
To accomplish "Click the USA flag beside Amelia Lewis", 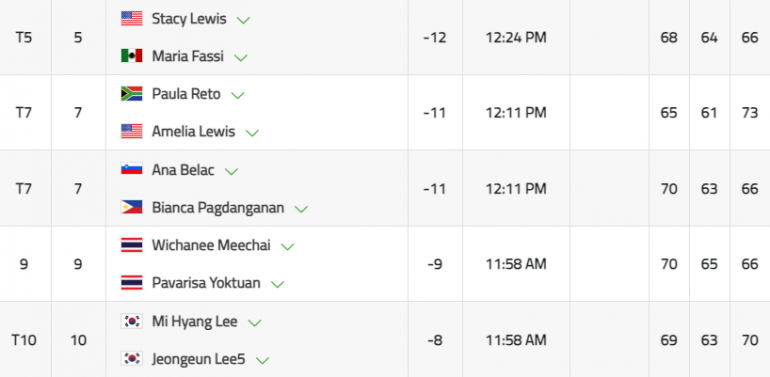I will point(132,132).
